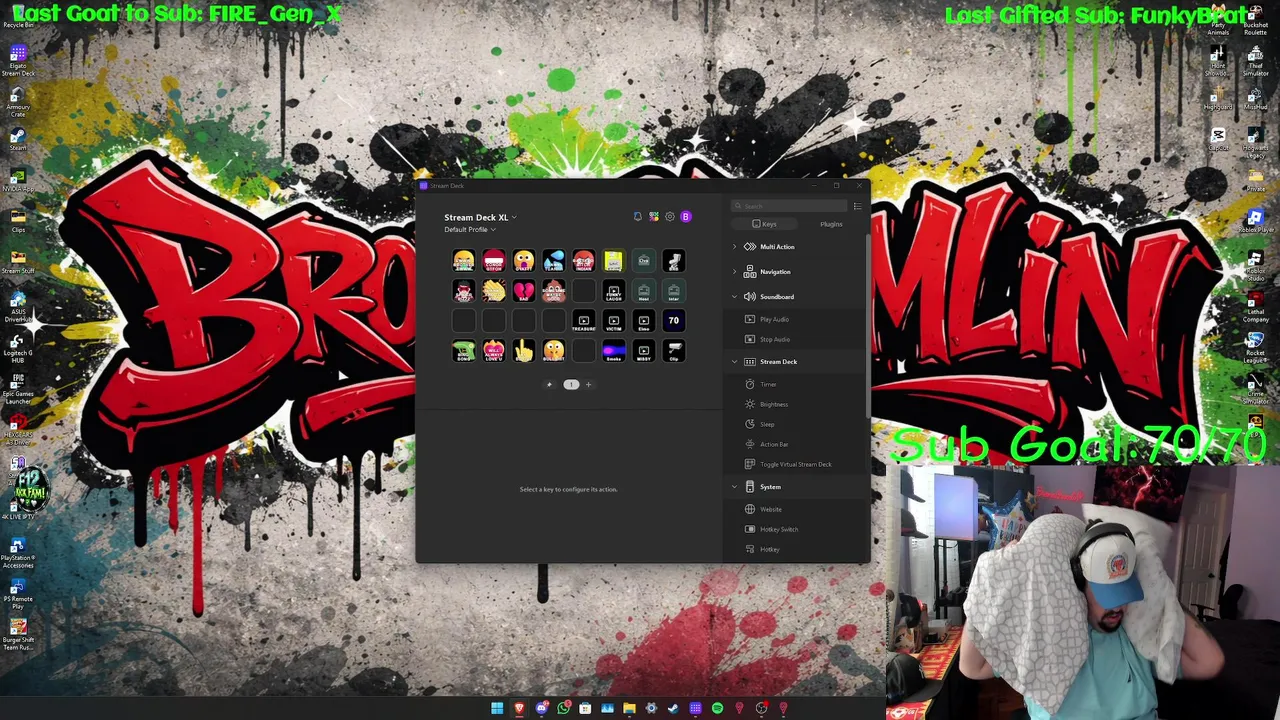Choose the Website action
Viewport: 1280px width, 720px height.
[x=770, y=509]
